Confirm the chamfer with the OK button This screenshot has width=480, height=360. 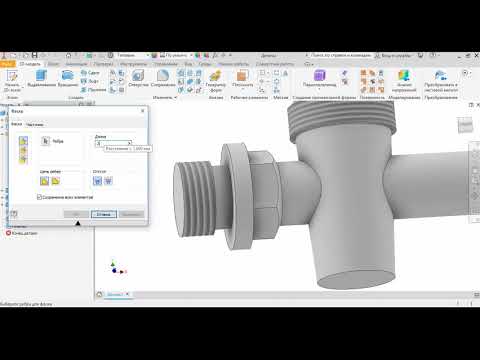coord(76,214)
